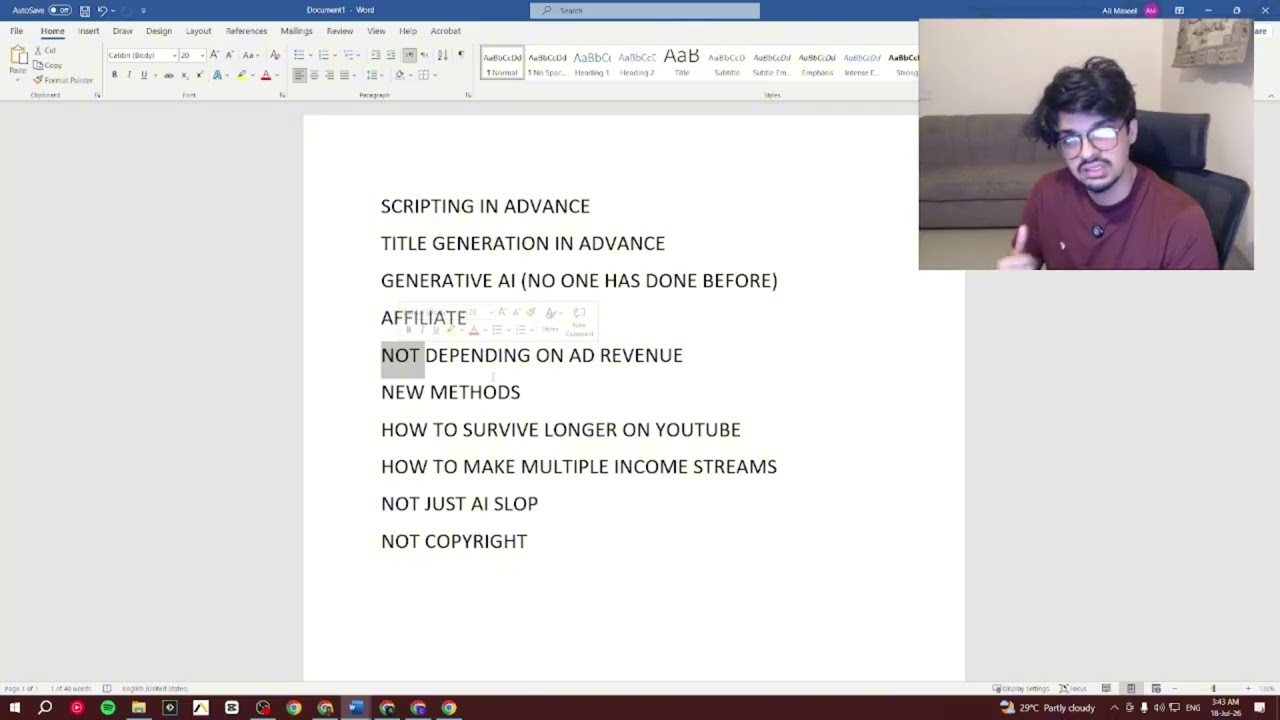Screen dimensions: 1280x720
Task: Toggle Strikethrough formatting
Action: click(168, 75)
